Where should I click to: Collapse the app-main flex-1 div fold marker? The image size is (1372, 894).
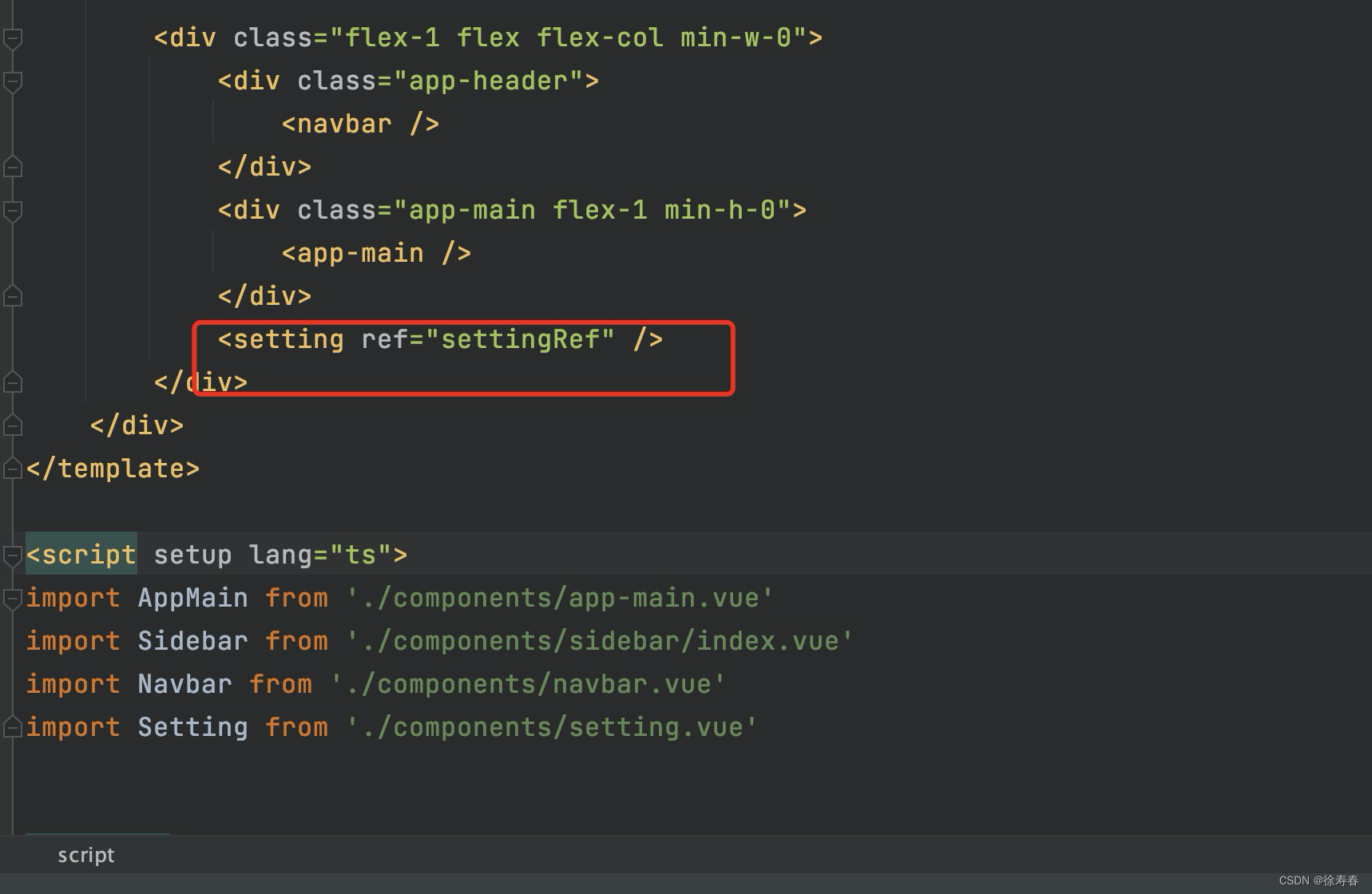tap(12, 211)
